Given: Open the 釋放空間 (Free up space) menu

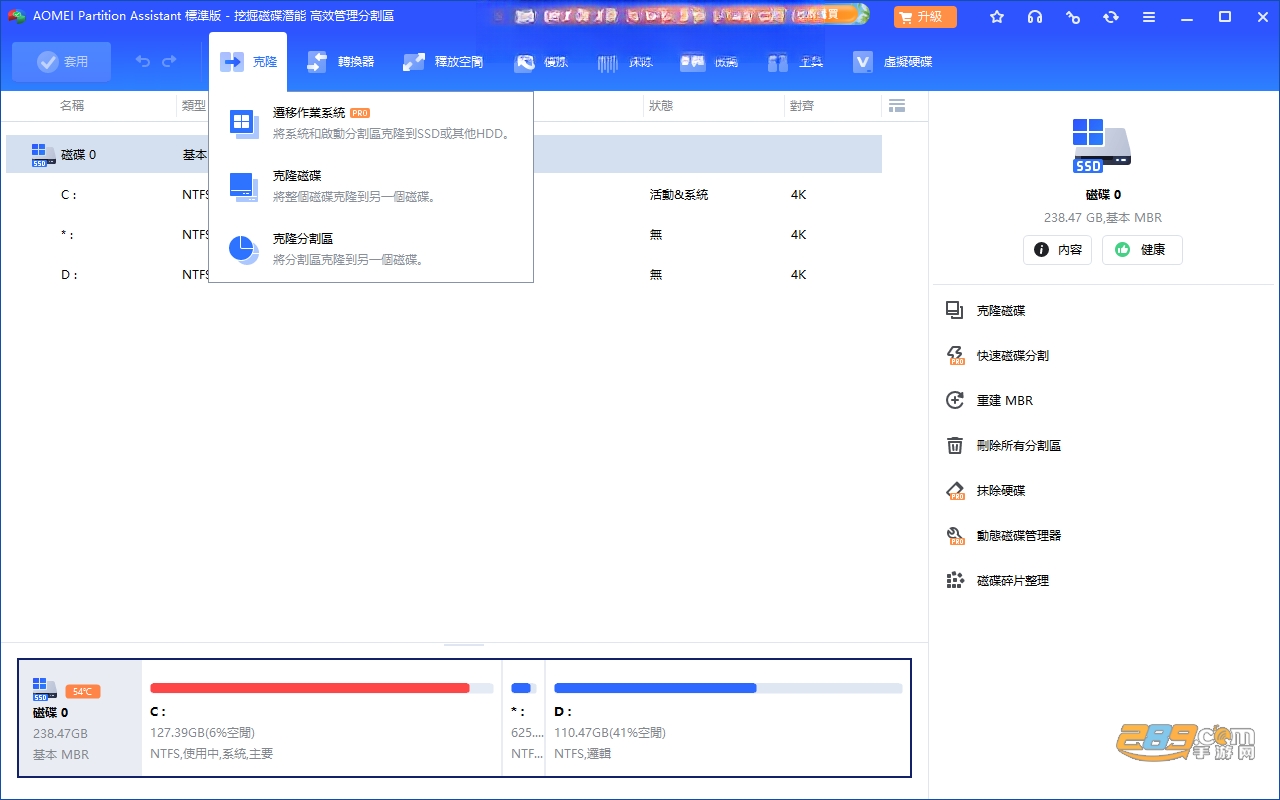Looking at the screenshot, I should click(x=442, y=62).
